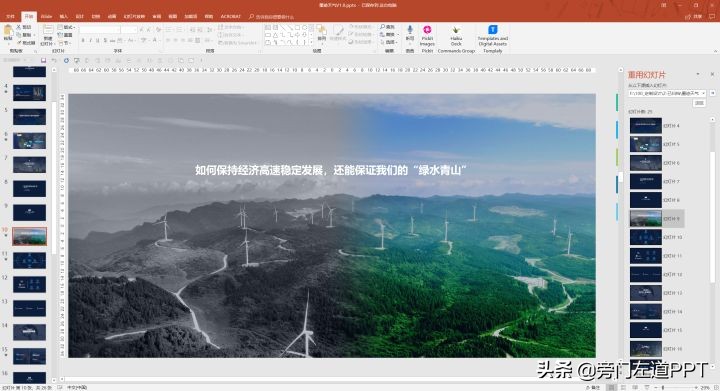This screenshot has height=391, width=720.
Task: Click the Find magnifier icon
Action: coord(382,27)
